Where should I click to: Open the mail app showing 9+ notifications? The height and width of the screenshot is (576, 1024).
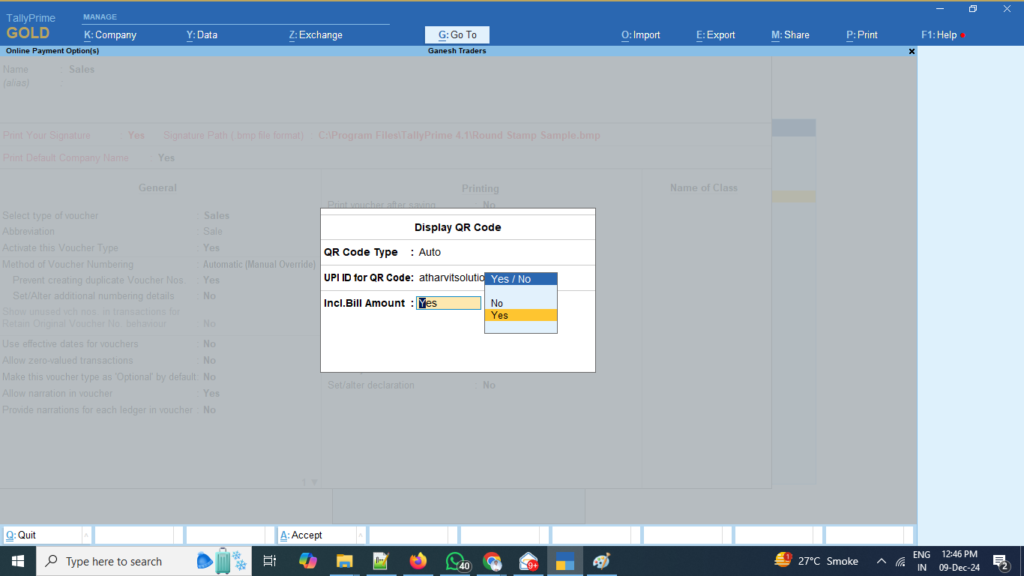528,560
